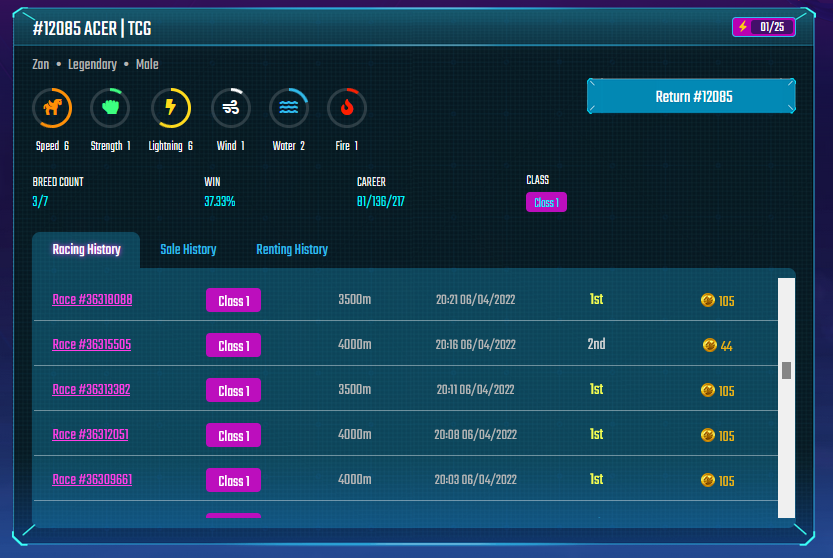
Task: Click the 20:21 06/04/2022 timestamp
Action: [475, 299]
